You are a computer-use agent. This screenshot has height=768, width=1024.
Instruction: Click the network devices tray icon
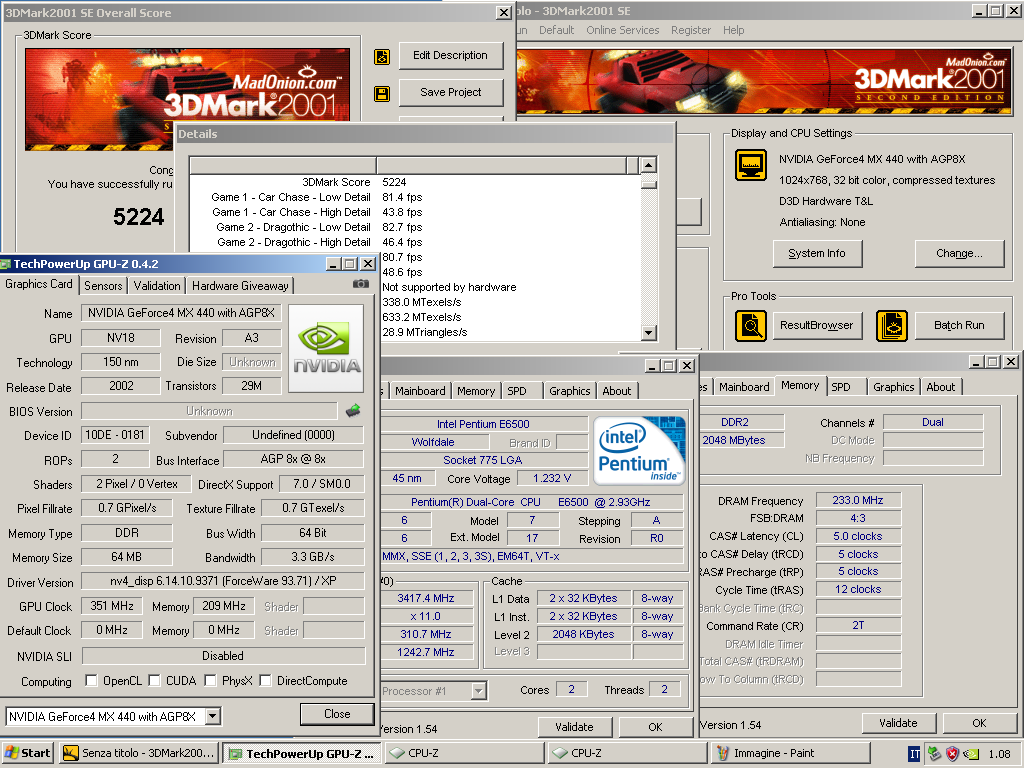click(935, 754)
